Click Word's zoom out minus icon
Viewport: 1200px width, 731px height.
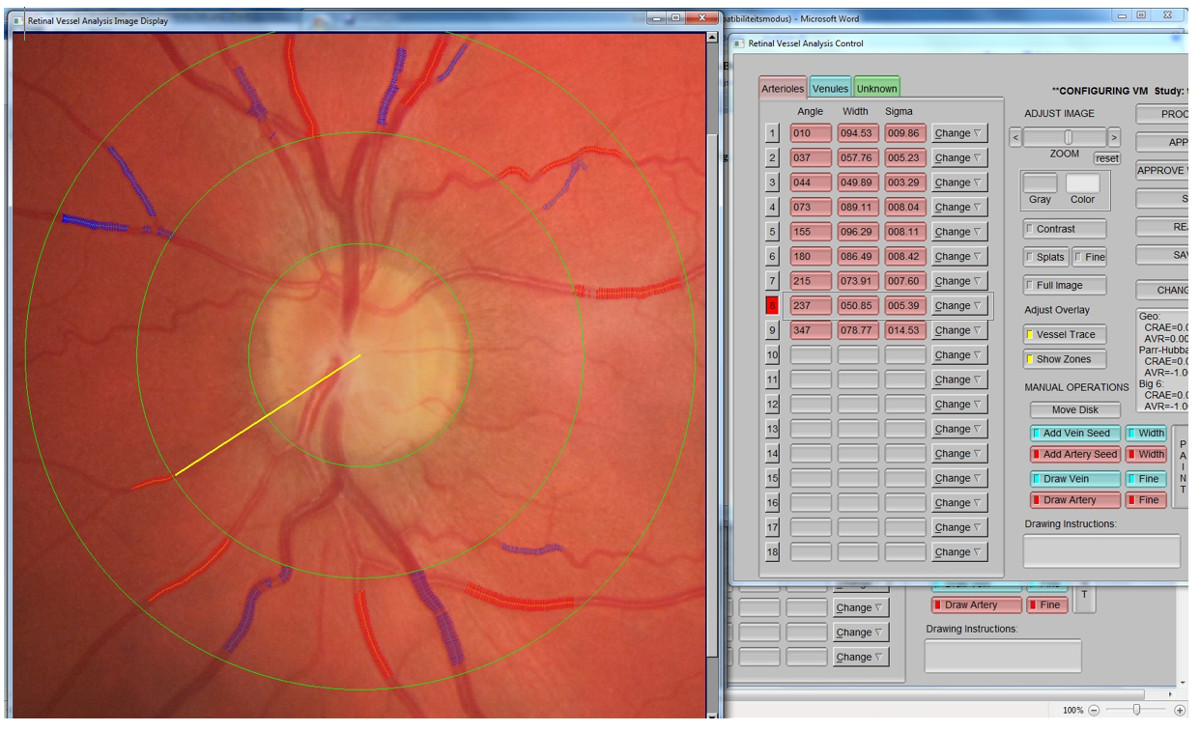1093,710
